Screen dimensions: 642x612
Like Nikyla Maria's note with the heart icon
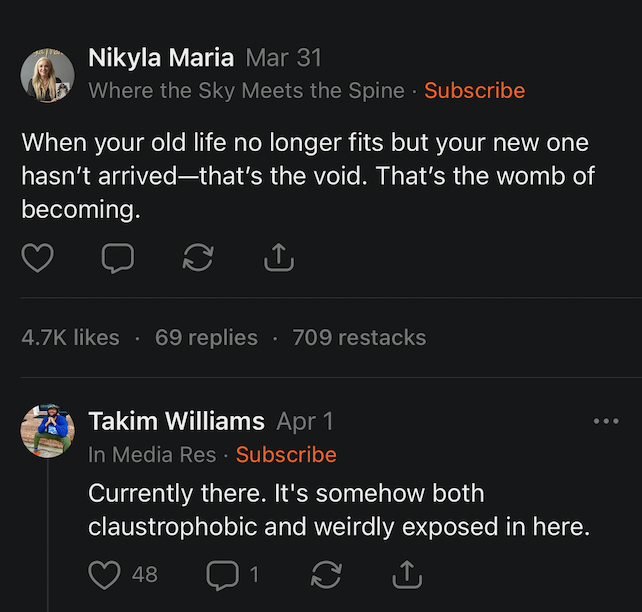pyautogui.click(x=38, y=259)
